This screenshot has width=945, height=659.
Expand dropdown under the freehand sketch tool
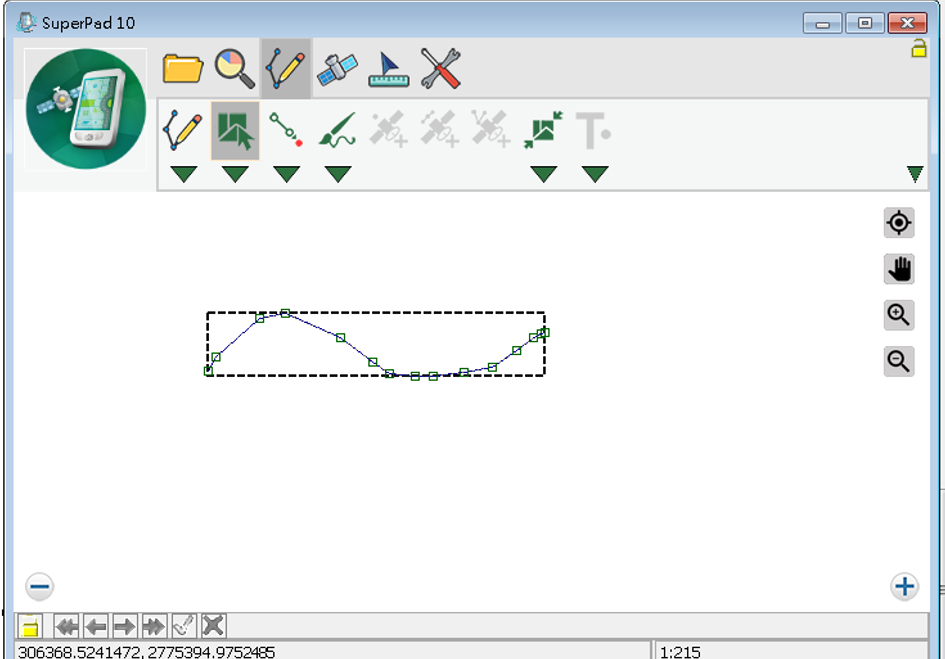click(338, 174)
